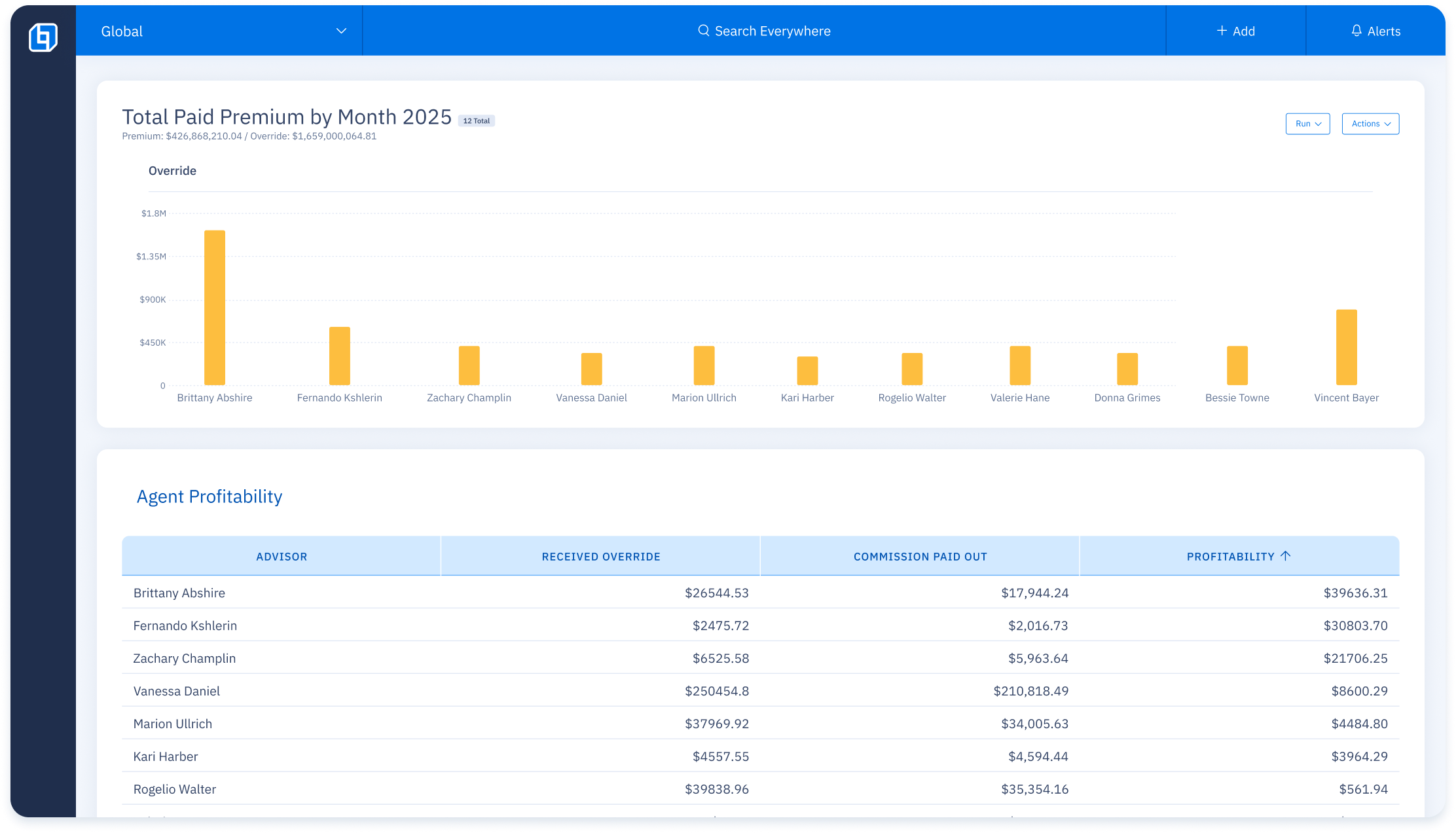Select the Kari Harber advisor row
The height and width of the screenshot is (833, 1456).
[166, 756]
